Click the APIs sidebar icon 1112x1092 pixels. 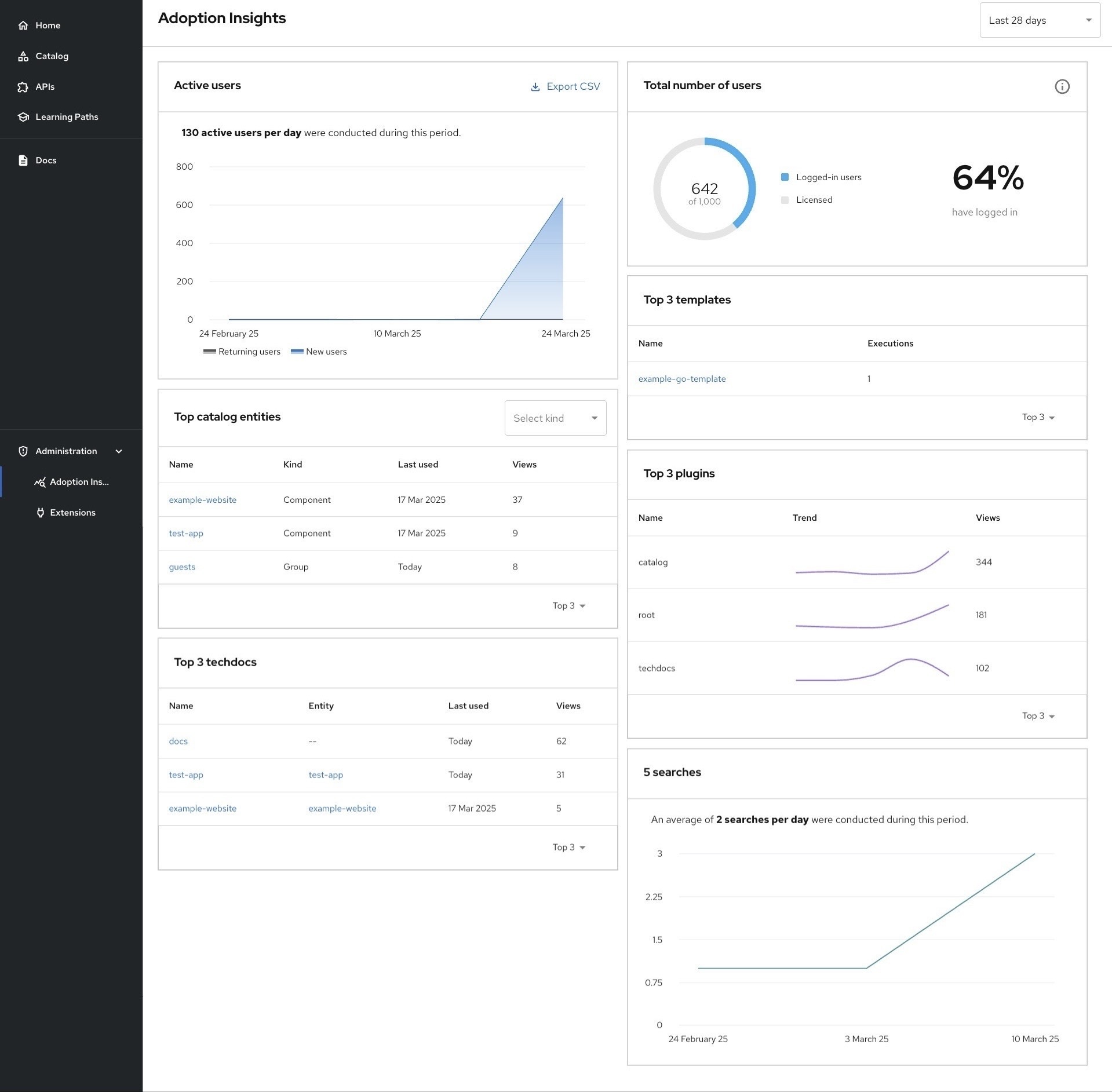23,86
